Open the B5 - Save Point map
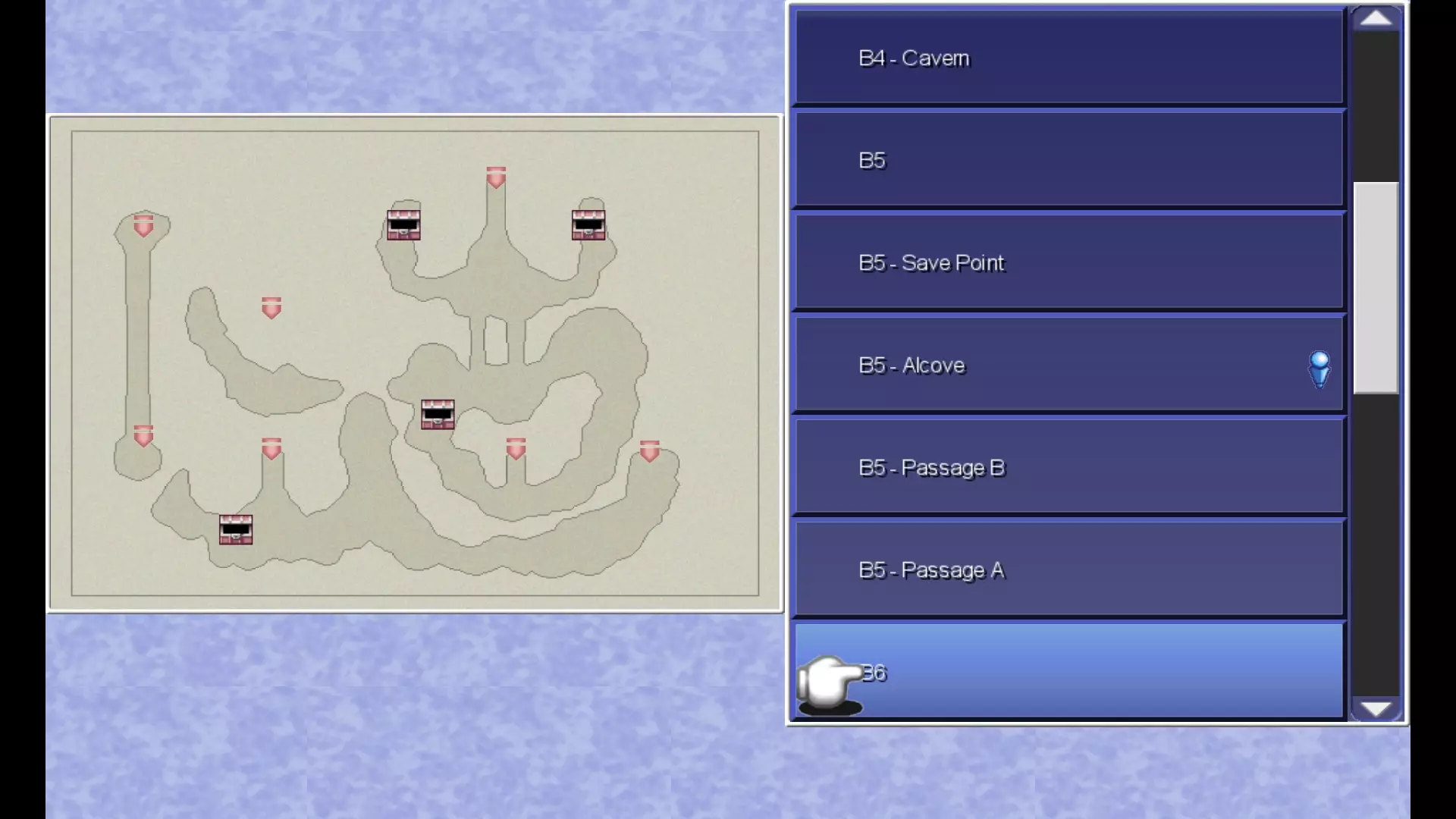 (1068, 263)
